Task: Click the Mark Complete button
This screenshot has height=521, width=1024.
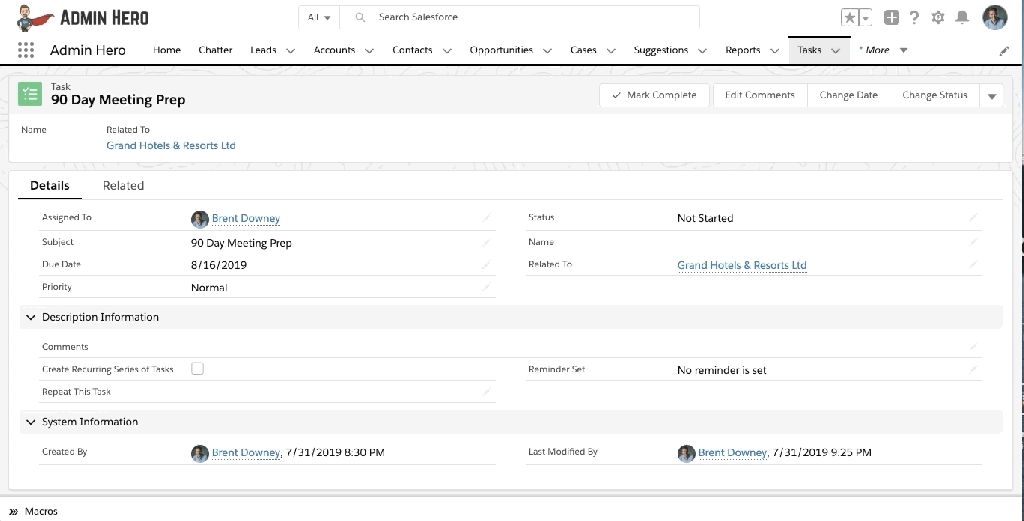Action: 654,95
